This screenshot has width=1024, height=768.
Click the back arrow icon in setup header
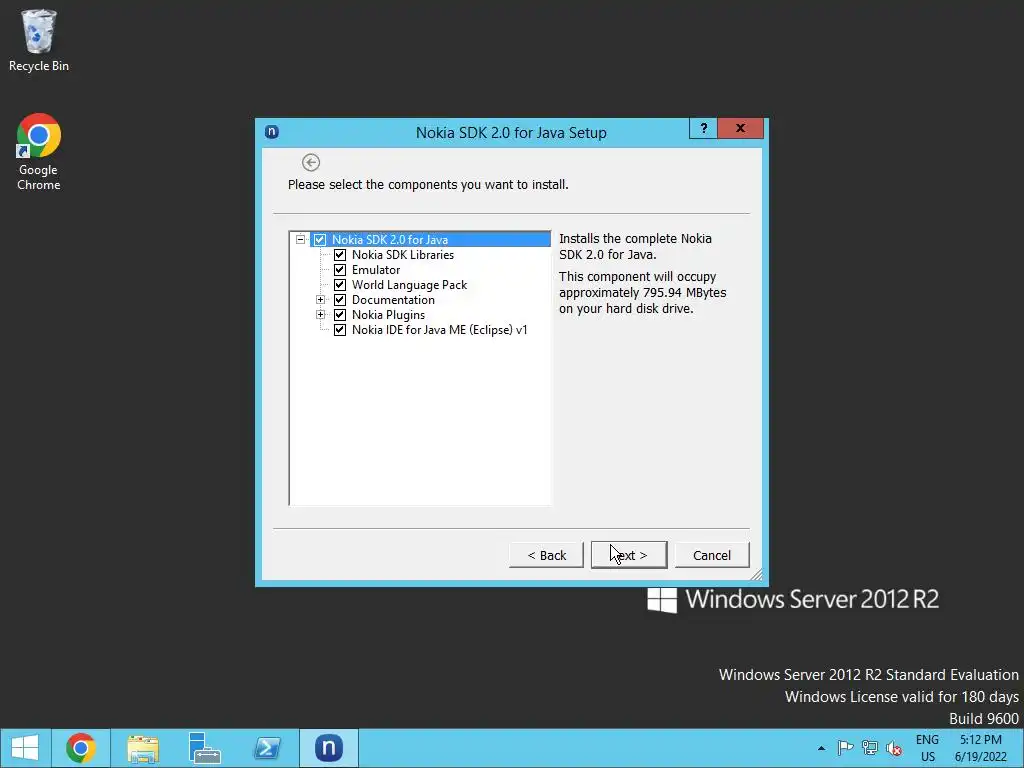pyautogui.click(x=311, y=162)
